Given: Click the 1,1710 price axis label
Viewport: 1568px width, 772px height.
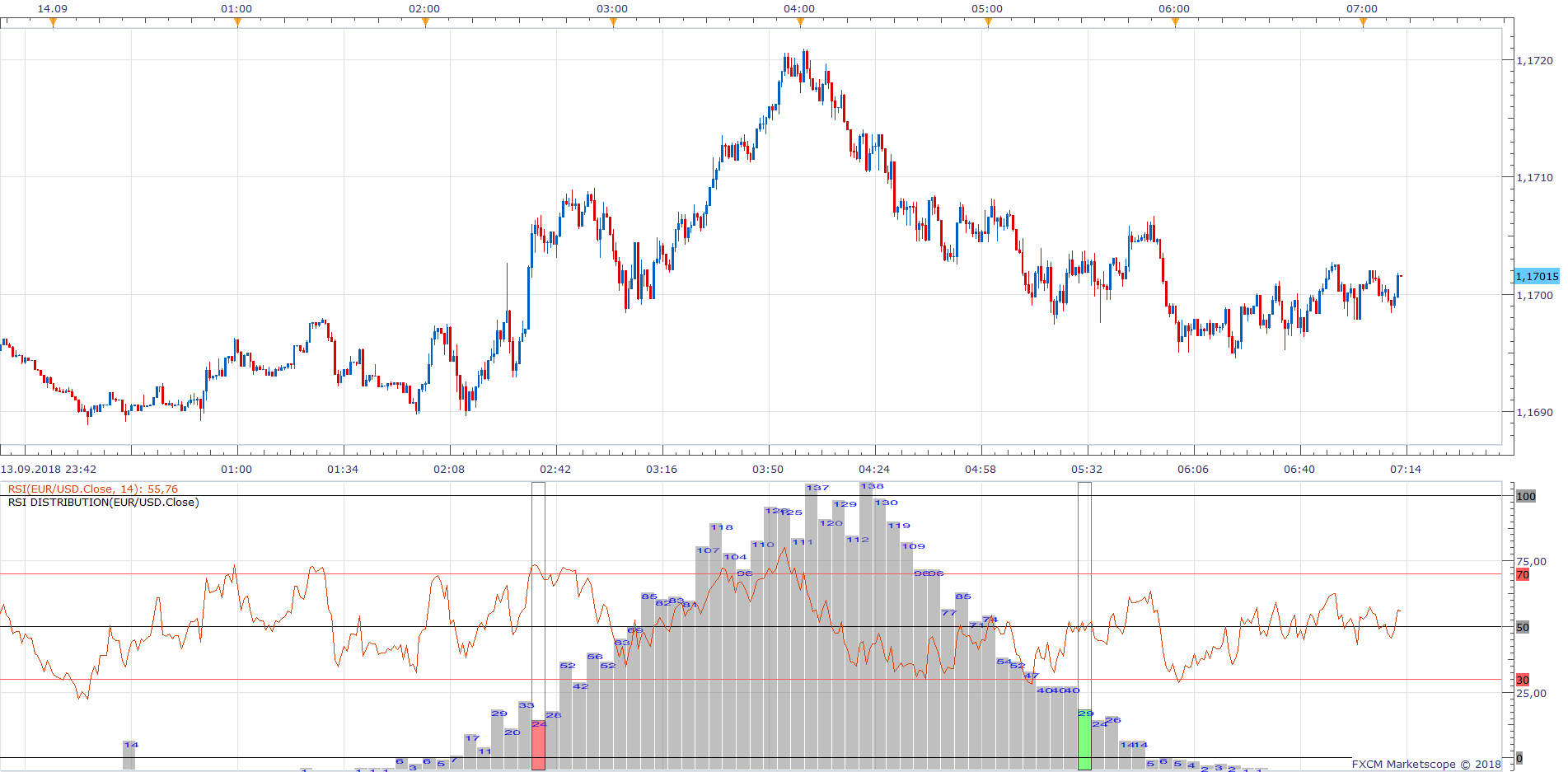Looking at the screenshot, I should (1534, 177).
